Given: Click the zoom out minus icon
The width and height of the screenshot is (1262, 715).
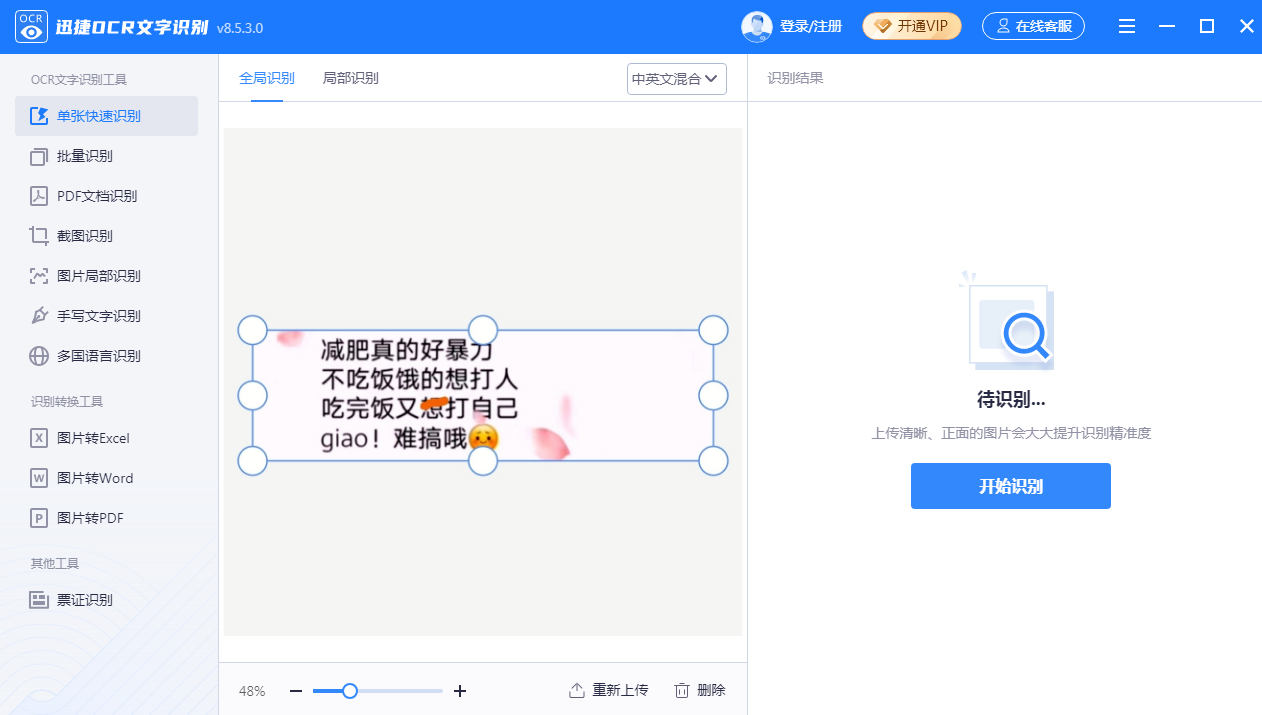Looking at the screenshot, I should point(296,691).
